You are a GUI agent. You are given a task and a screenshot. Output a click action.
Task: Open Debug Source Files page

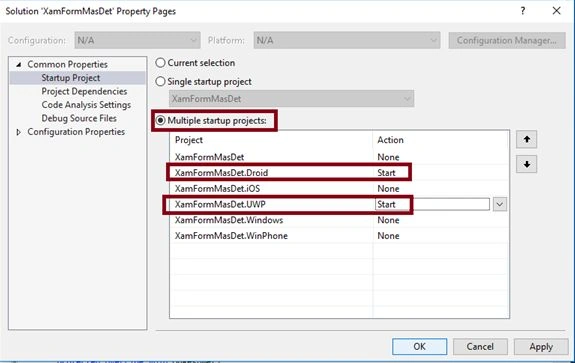click(79, 118)
